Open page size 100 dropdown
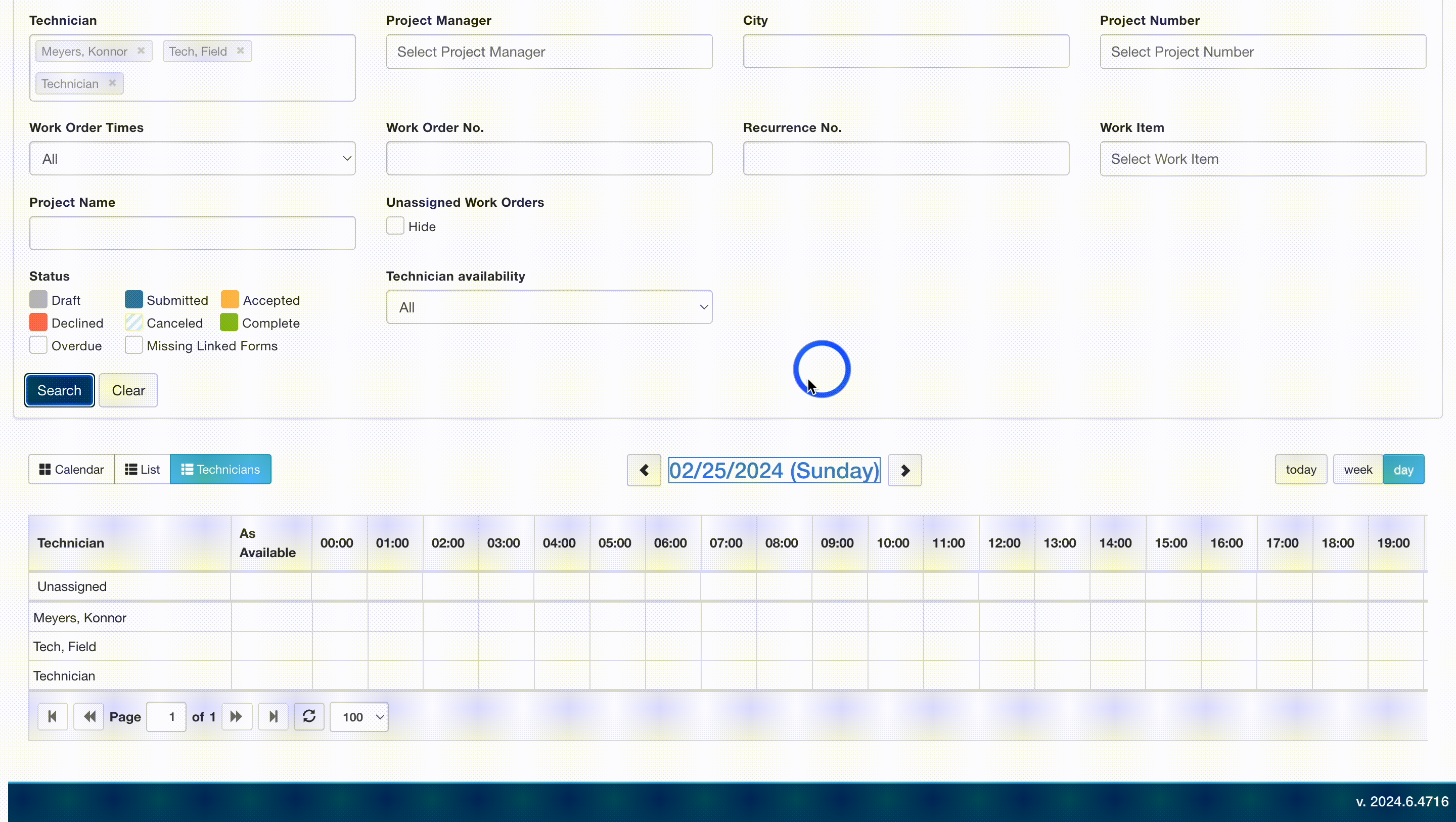This screenshot has height=822, width=1456. pos(359,717)
